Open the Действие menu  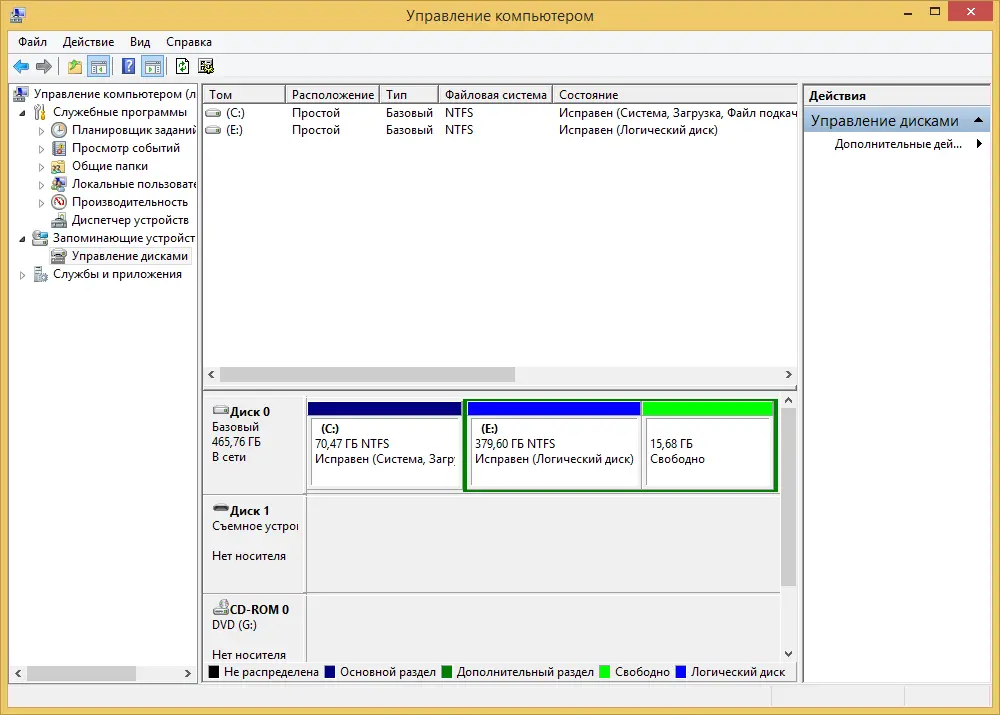tap(88, 42)
